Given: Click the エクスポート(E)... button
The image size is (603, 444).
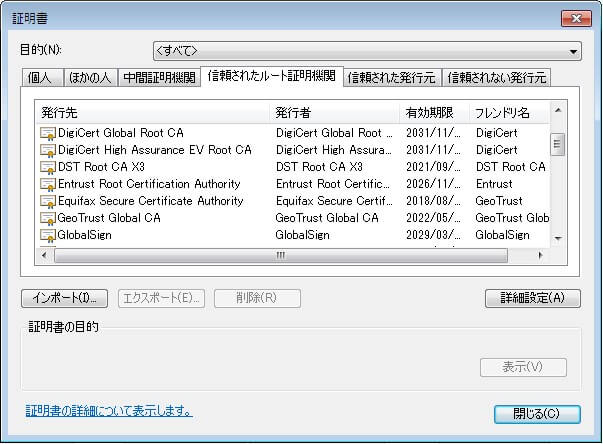Looking at the screenshot, I should (x=162, y=298).
